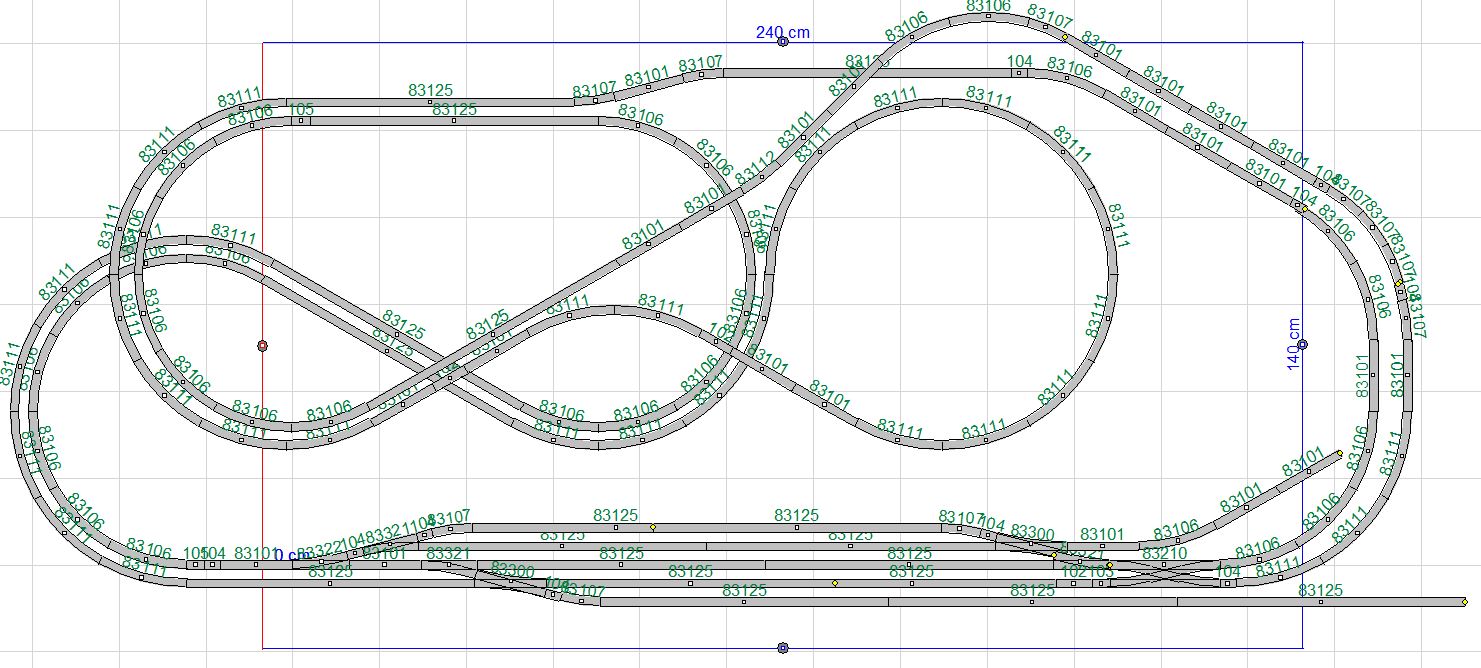Select the blue handle on the right boundary edge
The width and height of the screenshot is (1481, 668).
pyautogui.click(x=1302, y=345)
